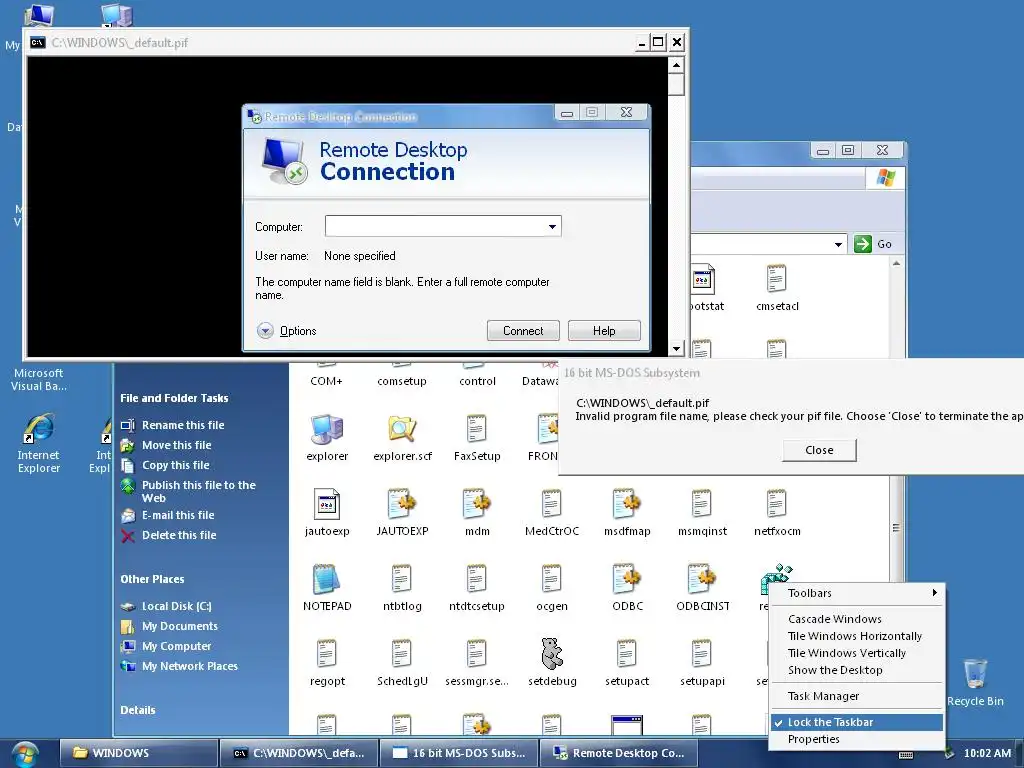Go to My Network Places
Screen dimensions: 1024x768
(x=189, y=666)
